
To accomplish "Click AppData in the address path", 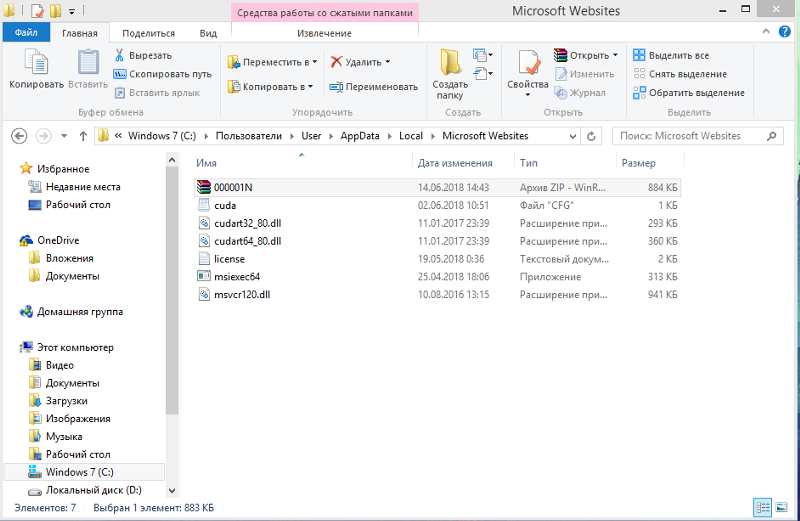I will (360, 136).
